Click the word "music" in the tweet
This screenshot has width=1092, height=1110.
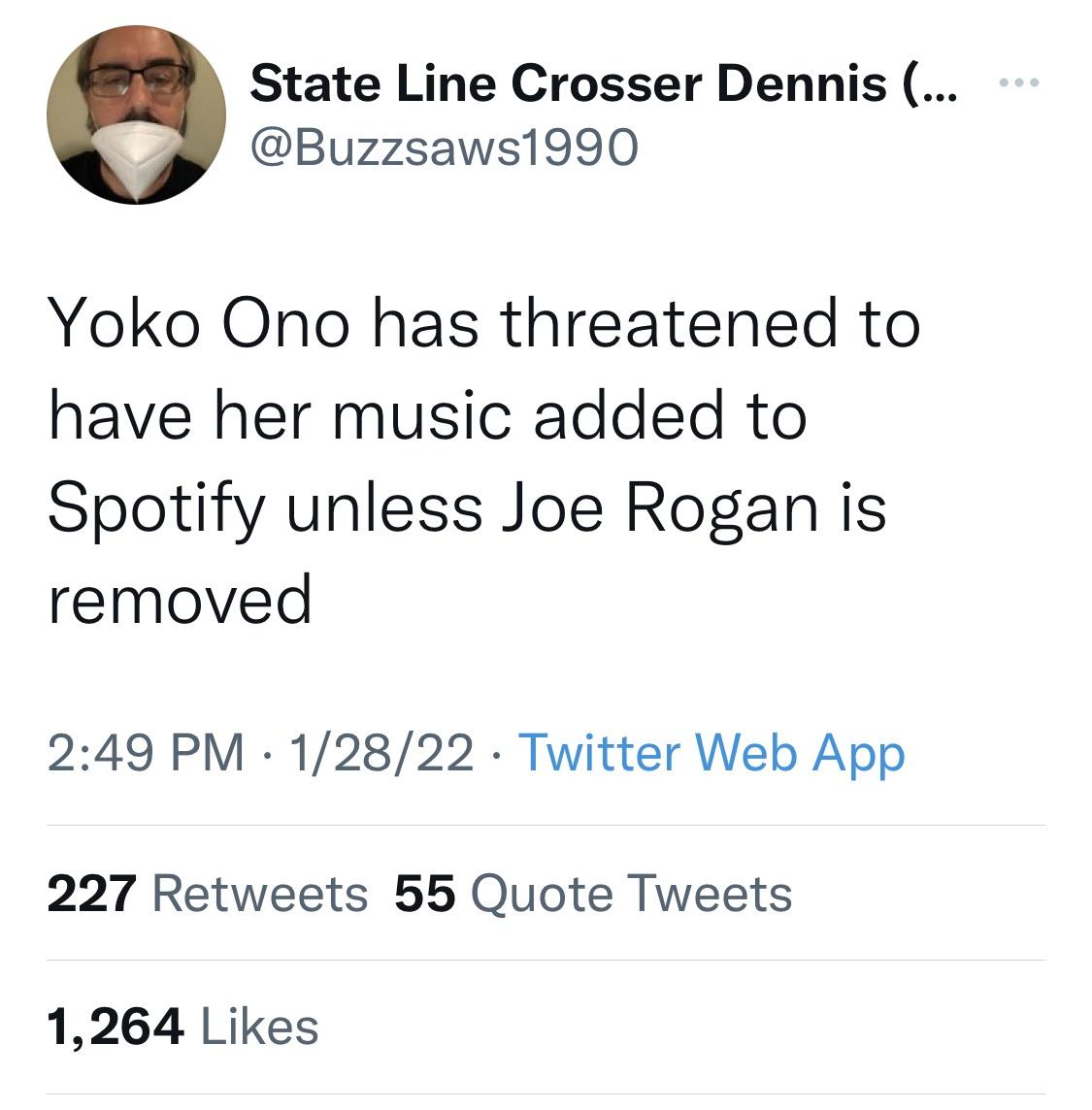tap(422, 415)
